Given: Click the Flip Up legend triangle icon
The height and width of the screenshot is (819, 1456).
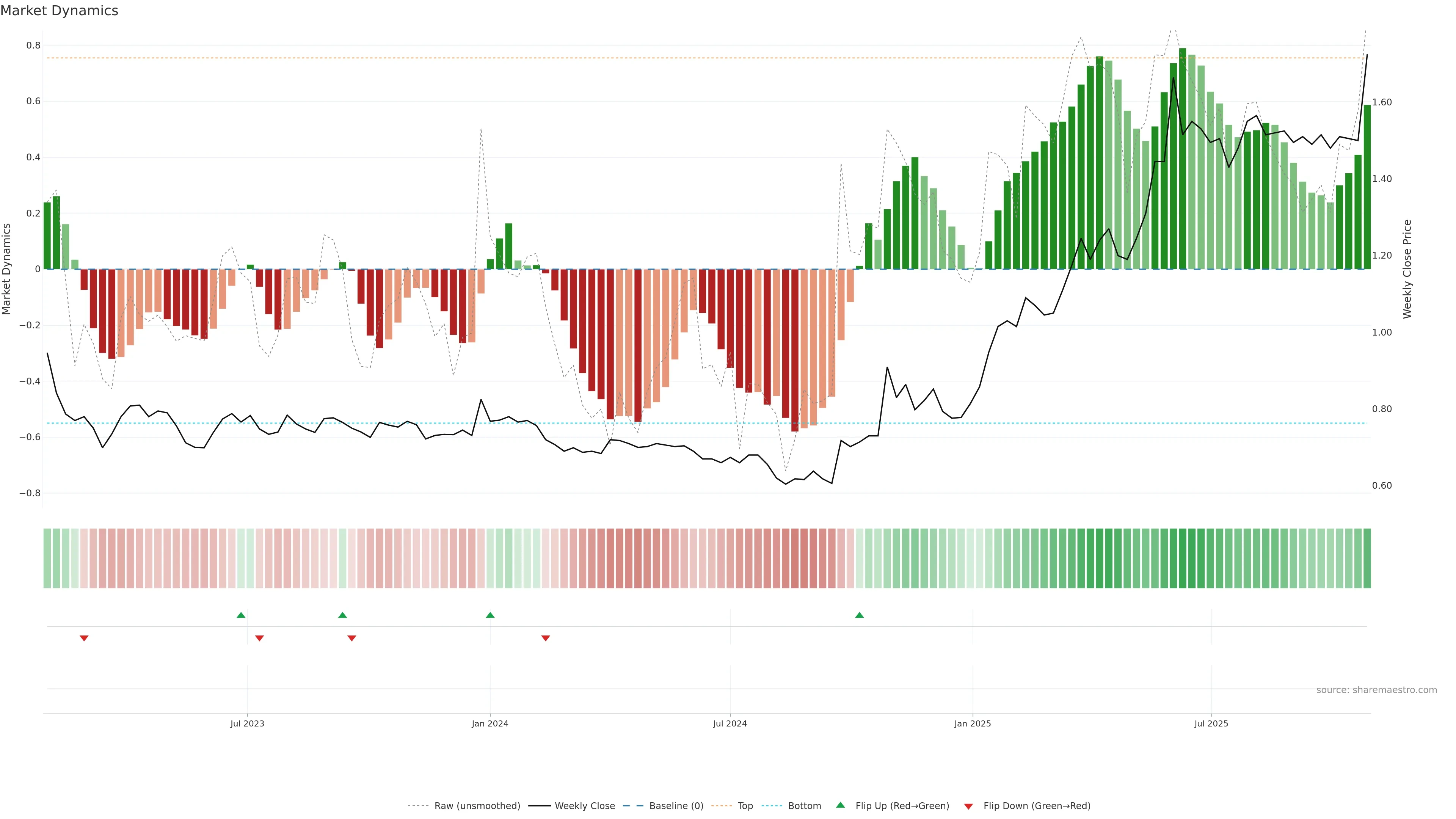Looking at the screenshot, I should point(841,805).
